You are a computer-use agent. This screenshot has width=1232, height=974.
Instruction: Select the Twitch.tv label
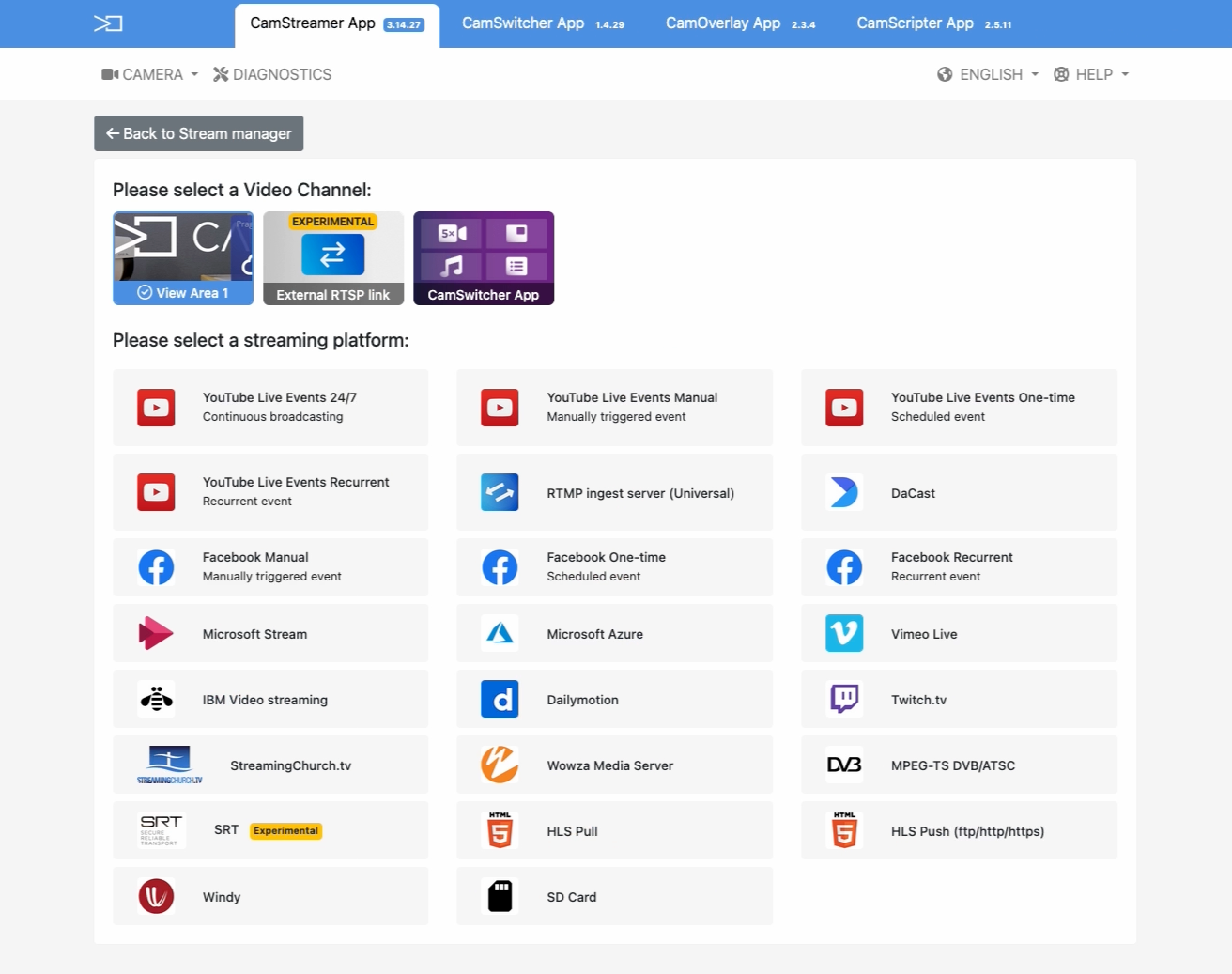(x=918, y=700)
